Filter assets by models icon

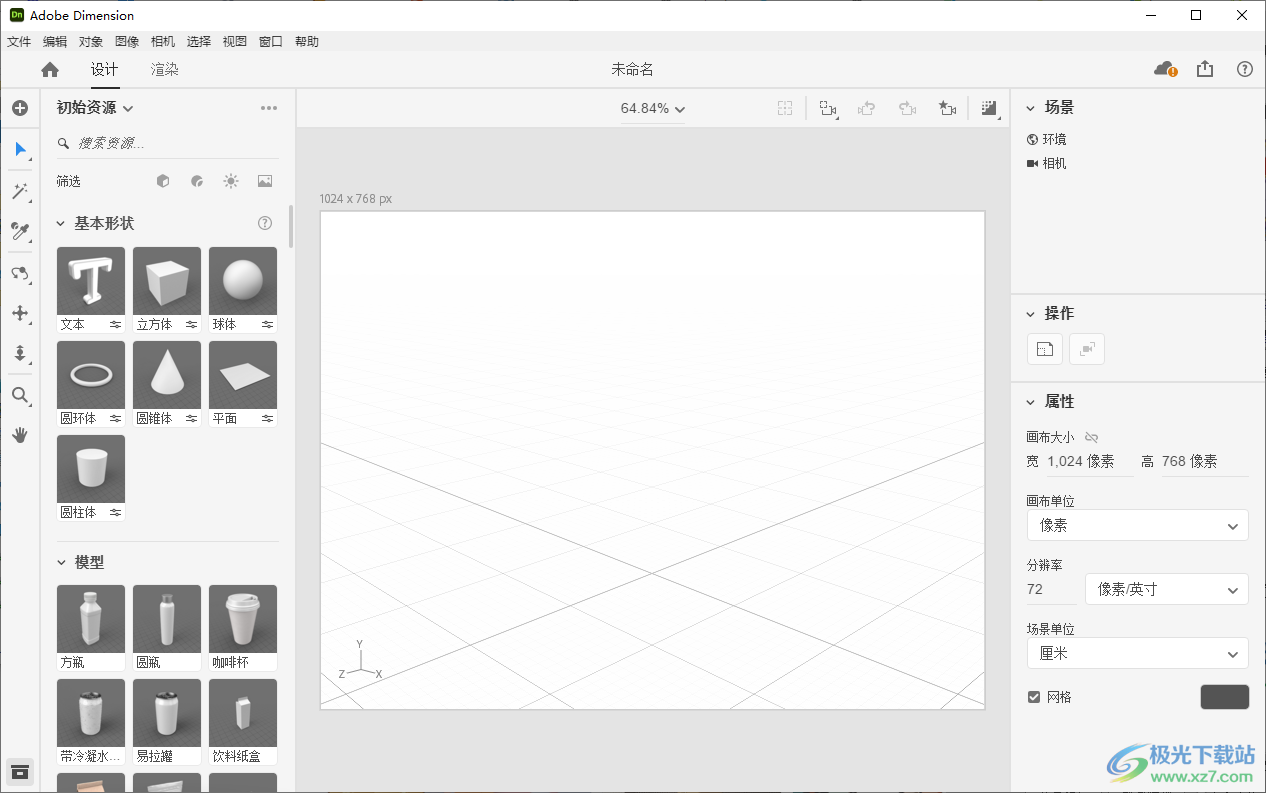point(163,181)
